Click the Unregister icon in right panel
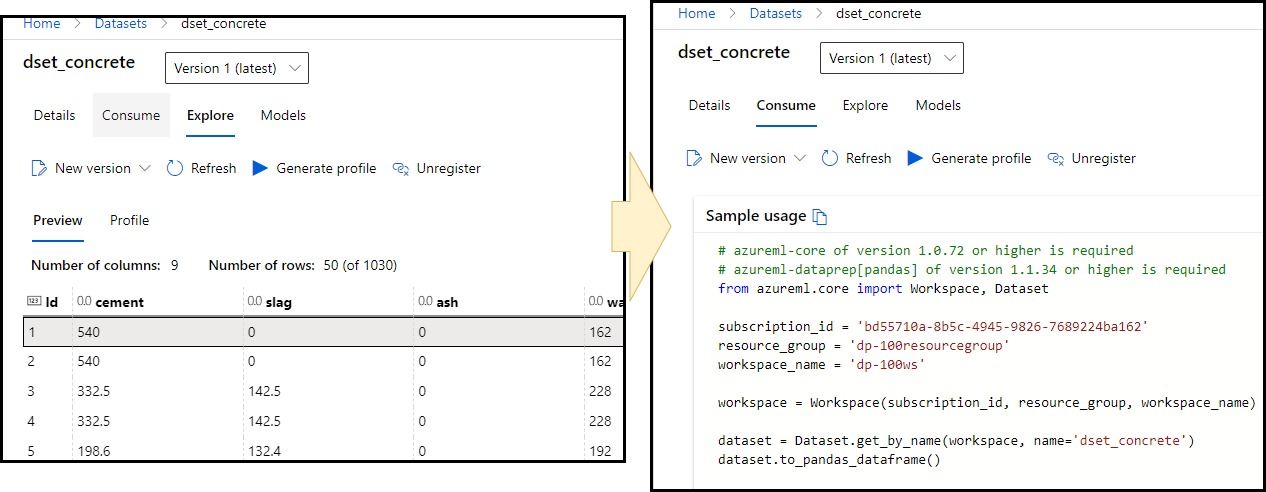Screen dimensions: 1266x492 coord(1056,158)
